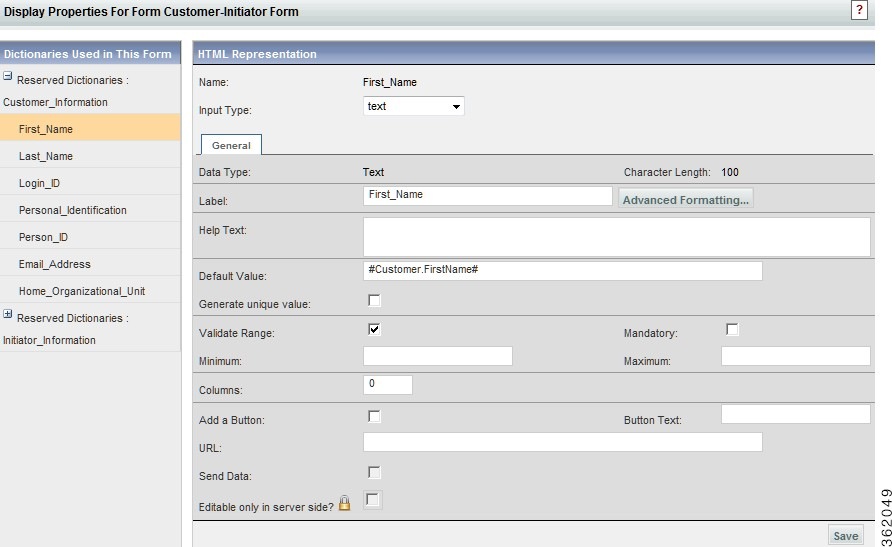892x547 pixels.
Task: Check the Add a Button checkbox
Action: [x=374, y=416]
